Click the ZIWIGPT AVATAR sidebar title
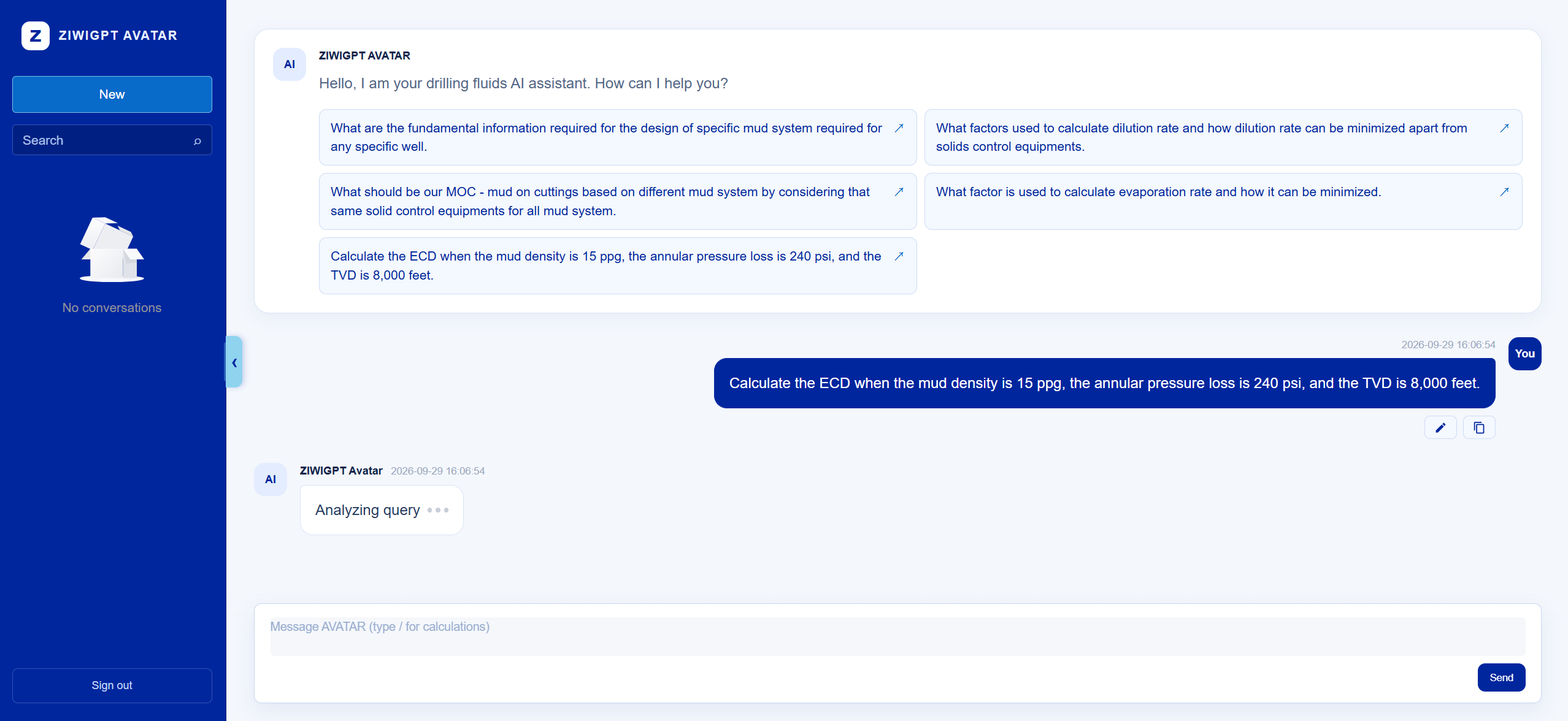Viewport: 1568px width, 721px height. 118,36
